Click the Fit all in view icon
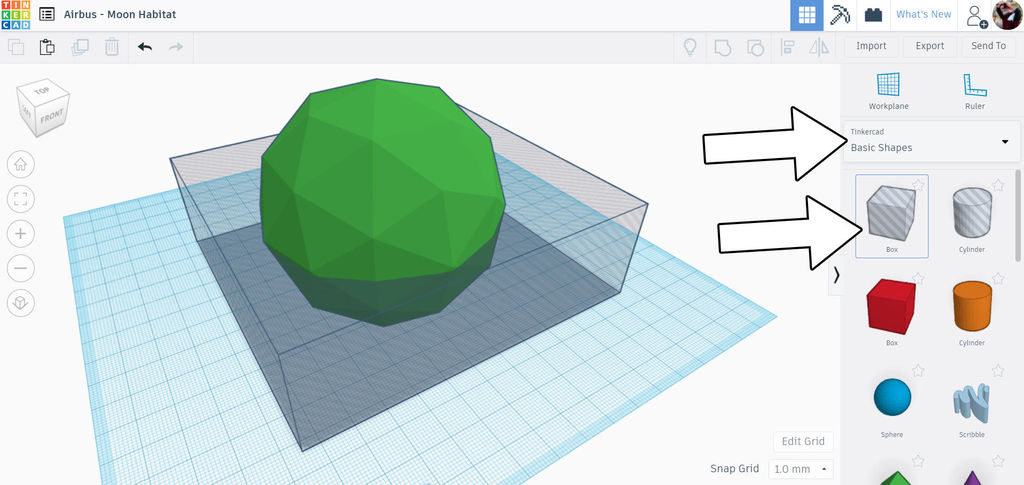This screenshot has width=1024, height=485. pos(20,198)
